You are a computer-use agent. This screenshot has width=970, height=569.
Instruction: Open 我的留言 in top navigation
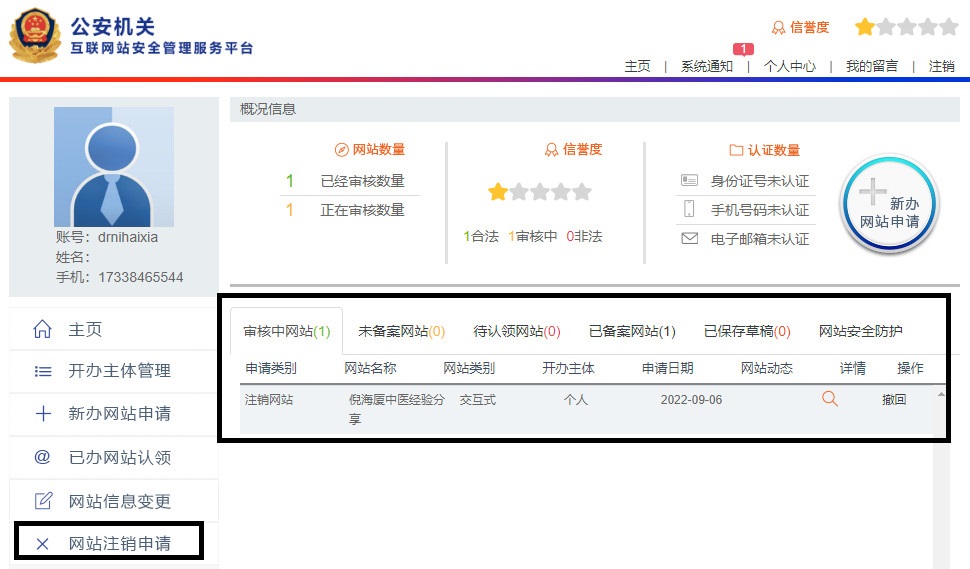pyautogui.click(x=872, y=66)
